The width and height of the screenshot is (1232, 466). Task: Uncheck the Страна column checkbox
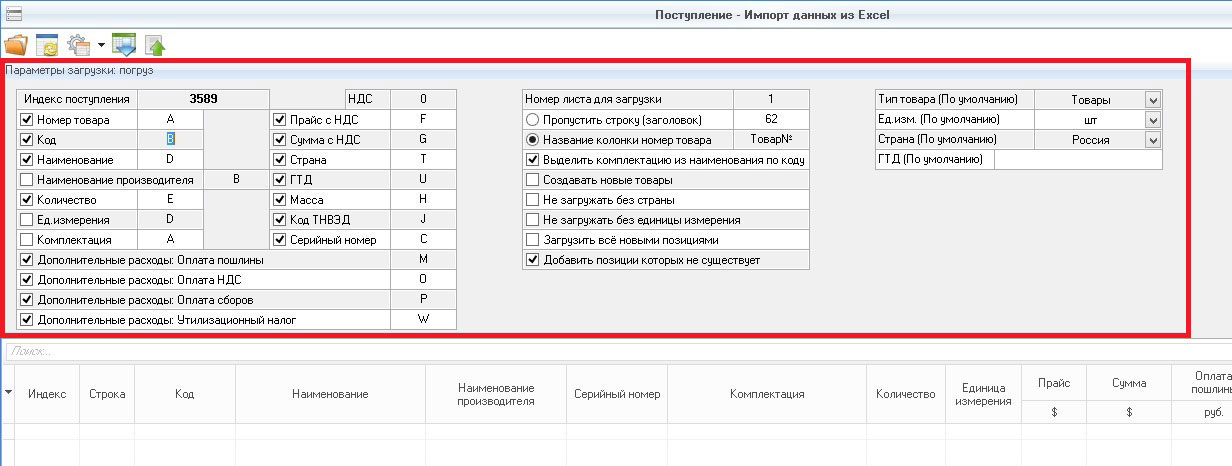click(x=280, y=160)
